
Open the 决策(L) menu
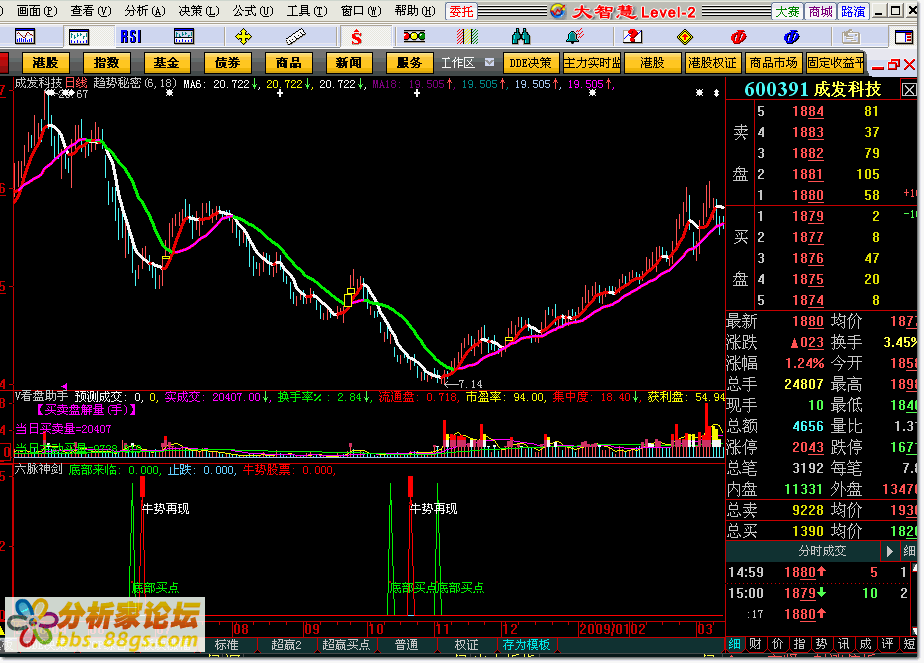coord(199,11)
